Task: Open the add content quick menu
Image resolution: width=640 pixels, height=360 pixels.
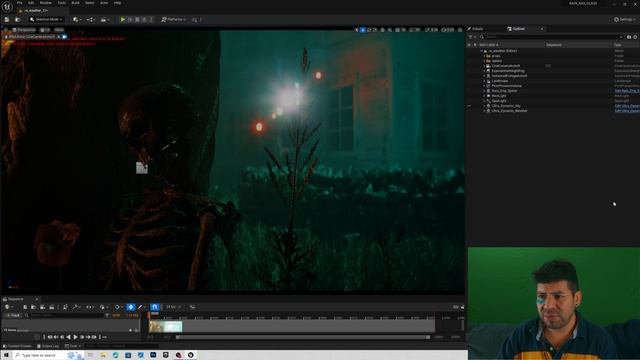Action: [x=77, y=20]
